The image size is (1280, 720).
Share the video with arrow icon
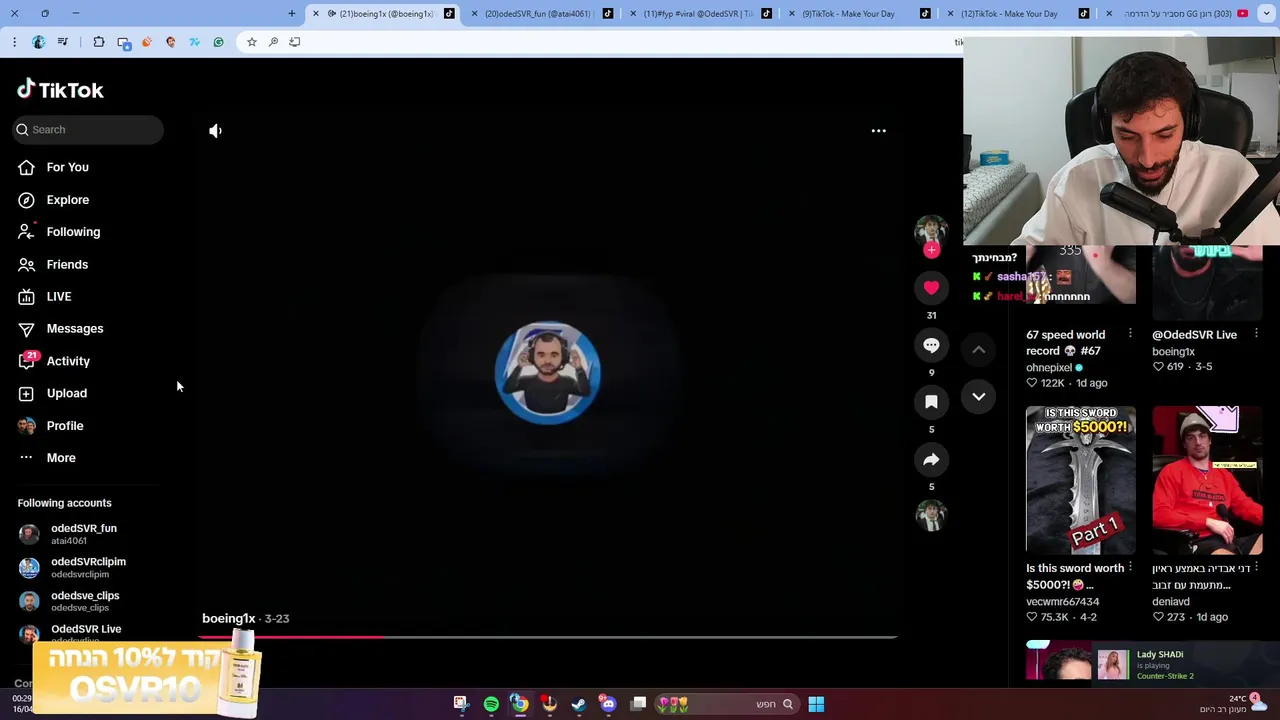931,459
